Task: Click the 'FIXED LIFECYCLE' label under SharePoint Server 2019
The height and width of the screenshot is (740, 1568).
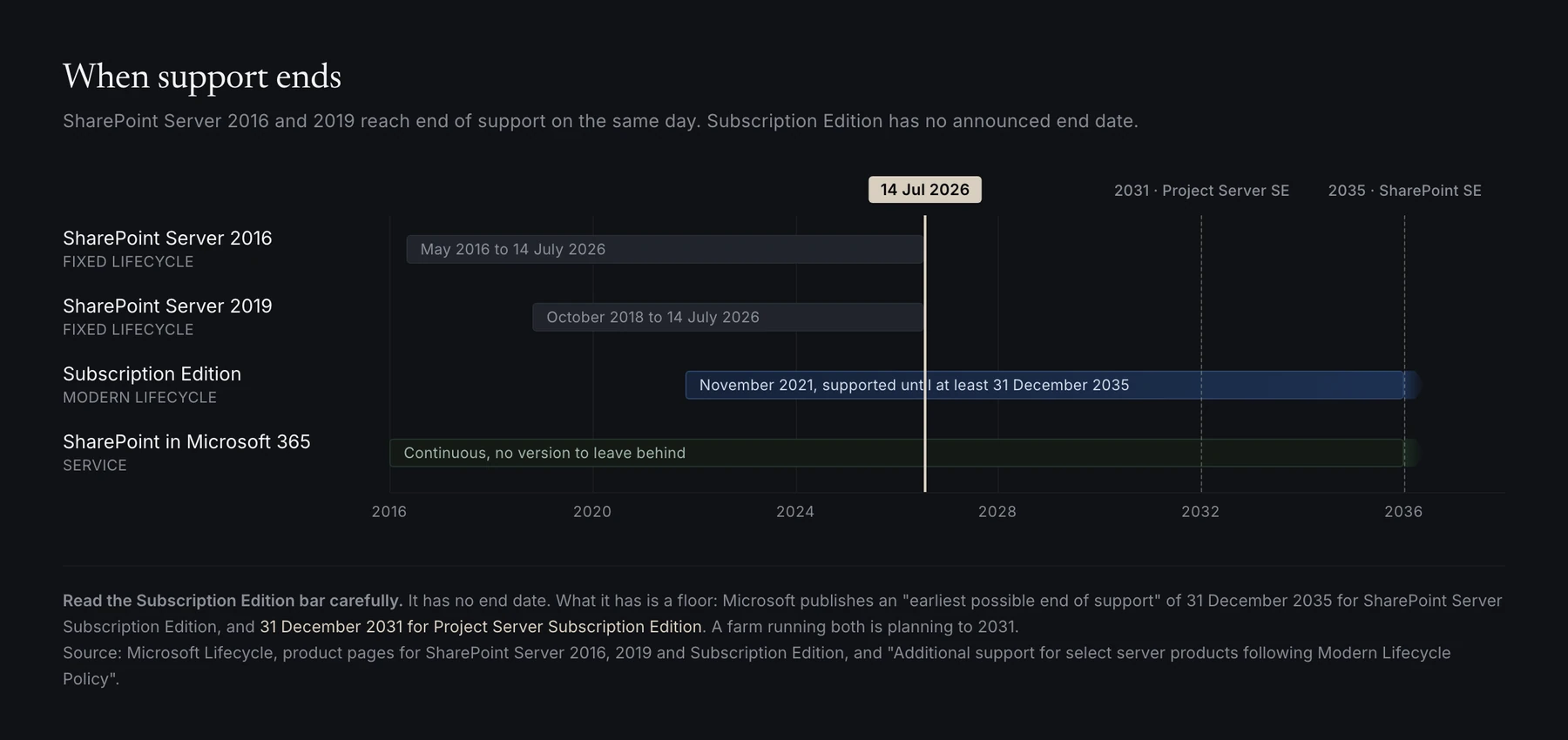Action: pos(128,329)
